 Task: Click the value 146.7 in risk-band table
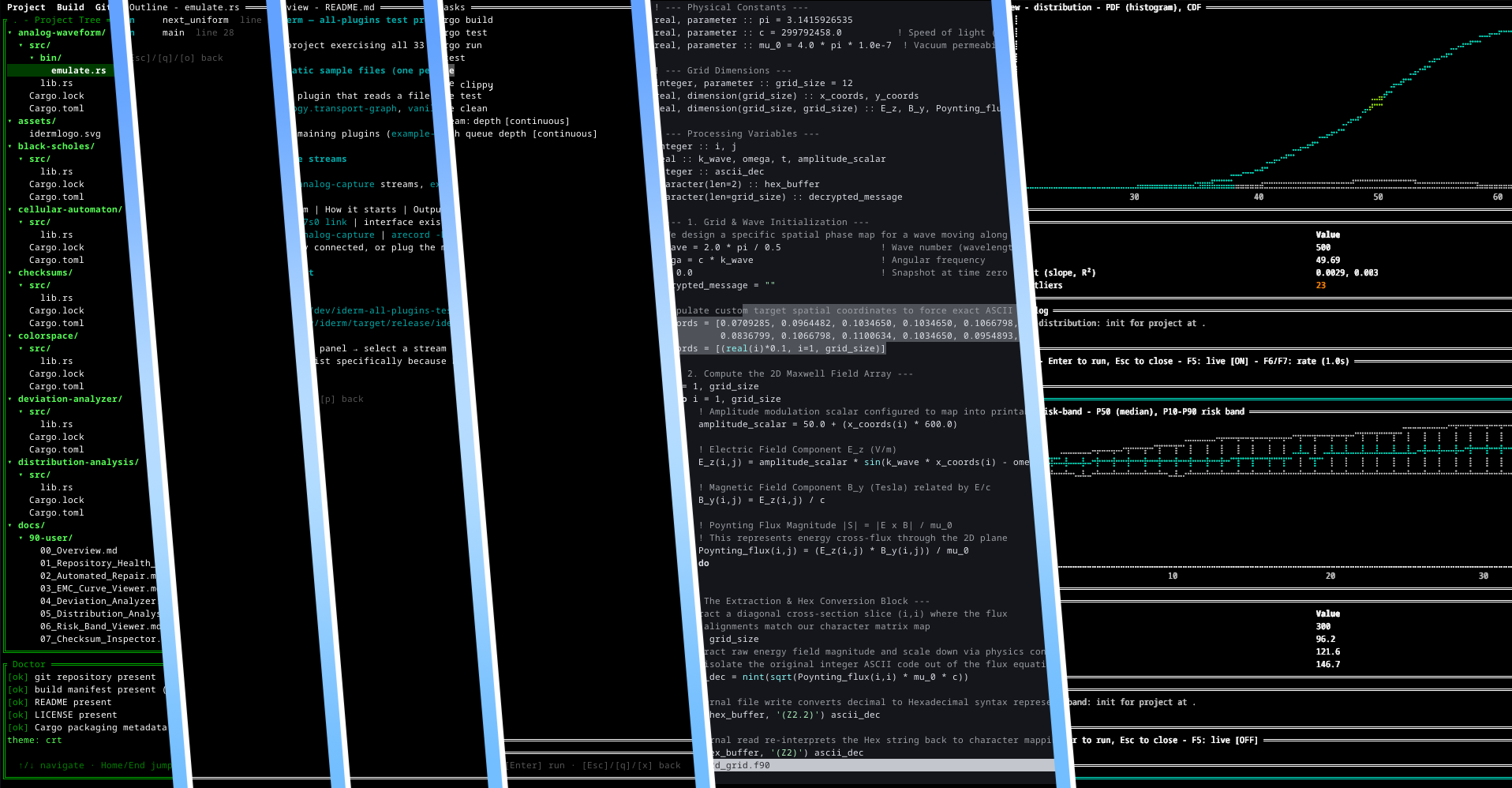point(1328,664)
